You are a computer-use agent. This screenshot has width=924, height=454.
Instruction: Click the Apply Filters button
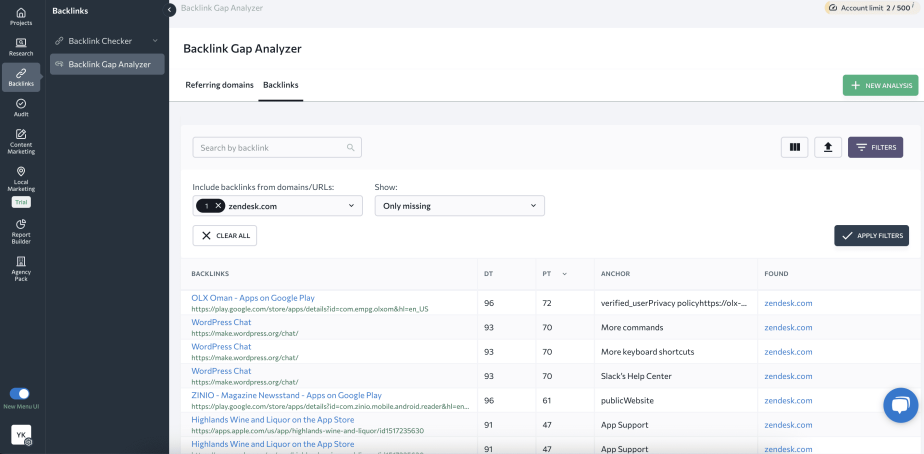872,235
